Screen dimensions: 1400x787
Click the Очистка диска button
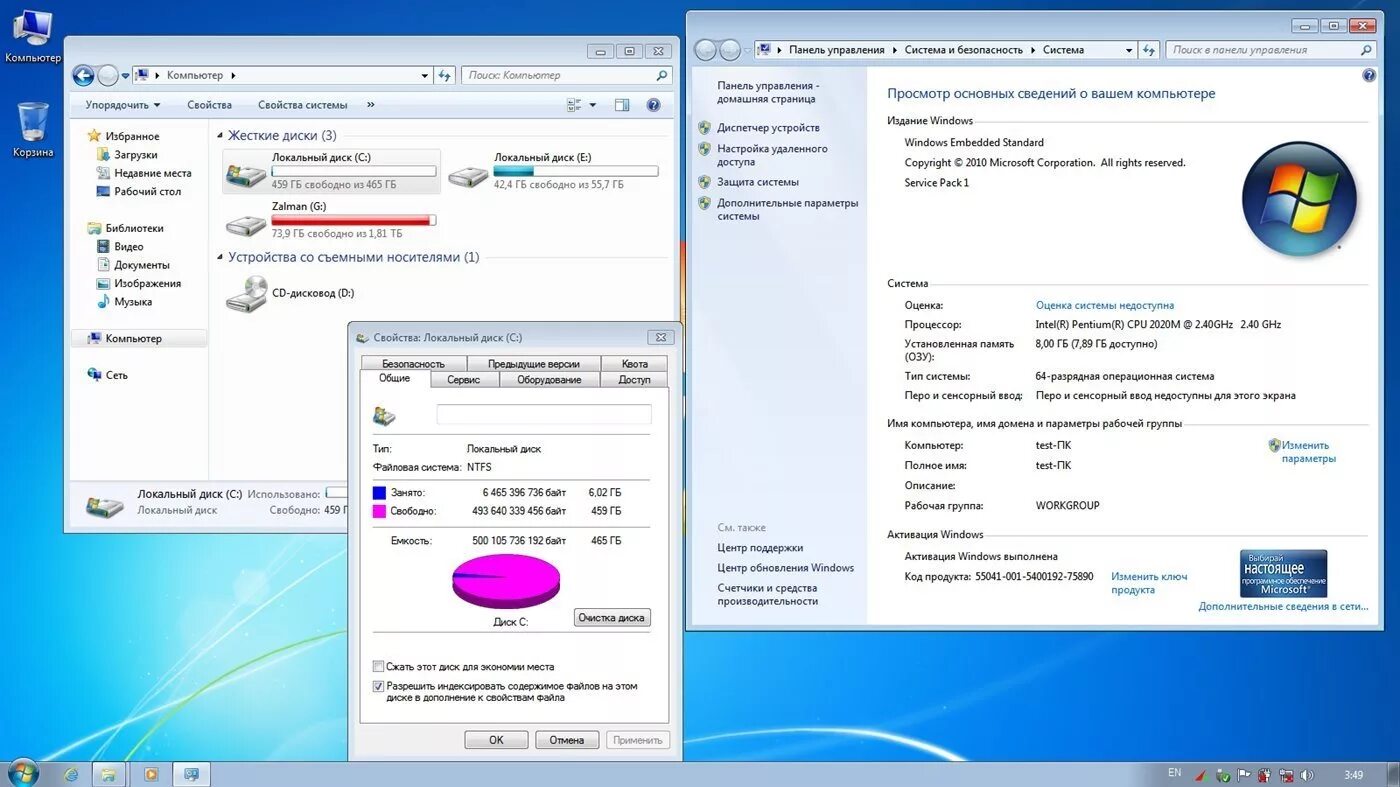(612, 618)
